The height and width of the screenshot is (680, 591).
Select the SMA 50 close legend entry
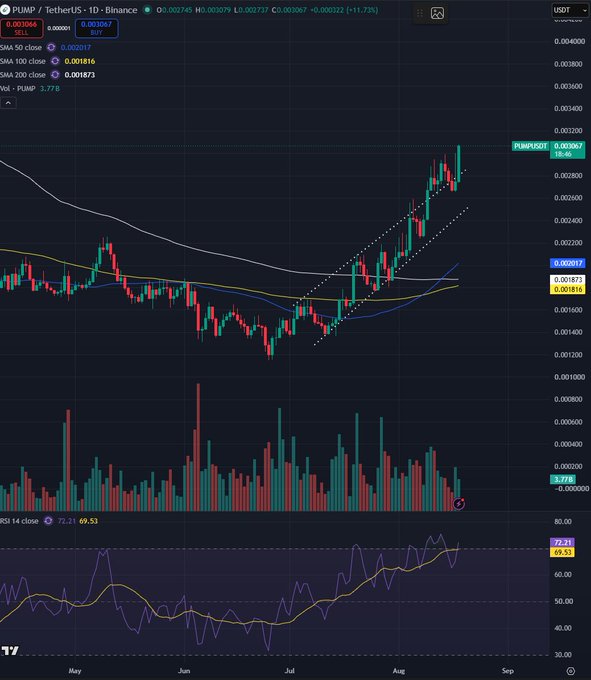21,47
